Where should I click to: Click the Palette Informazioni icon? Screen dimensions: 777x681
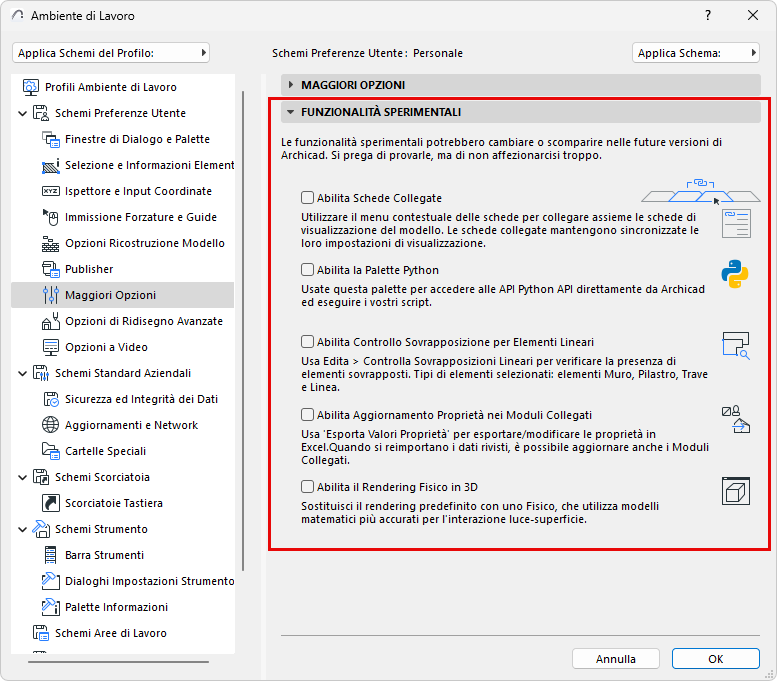click(x=51, y=607)
